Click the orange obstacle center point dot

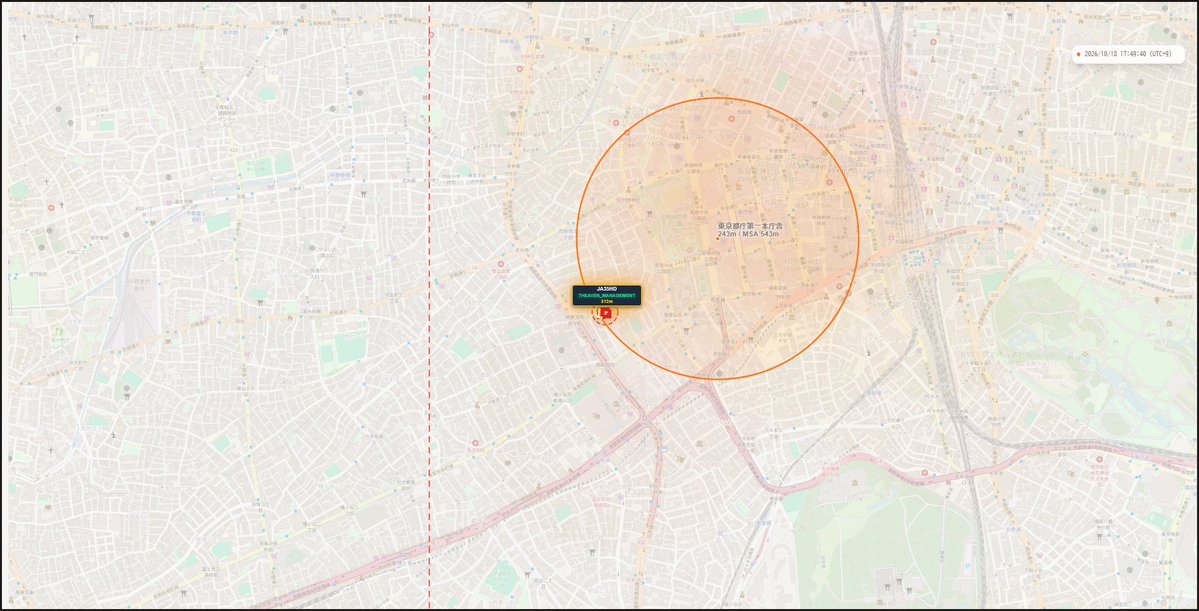716,239
